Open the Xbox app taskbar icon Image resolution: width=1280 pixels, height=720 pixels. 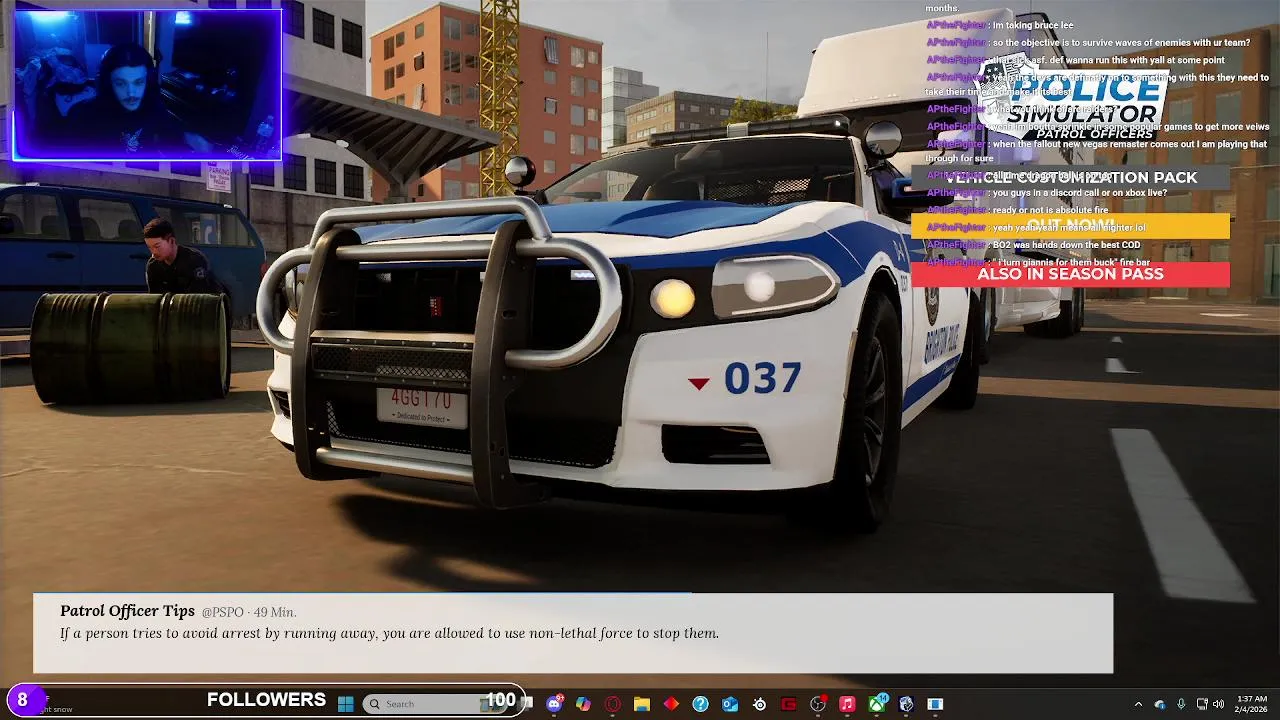pyautogui.click(x=877, y=704)
